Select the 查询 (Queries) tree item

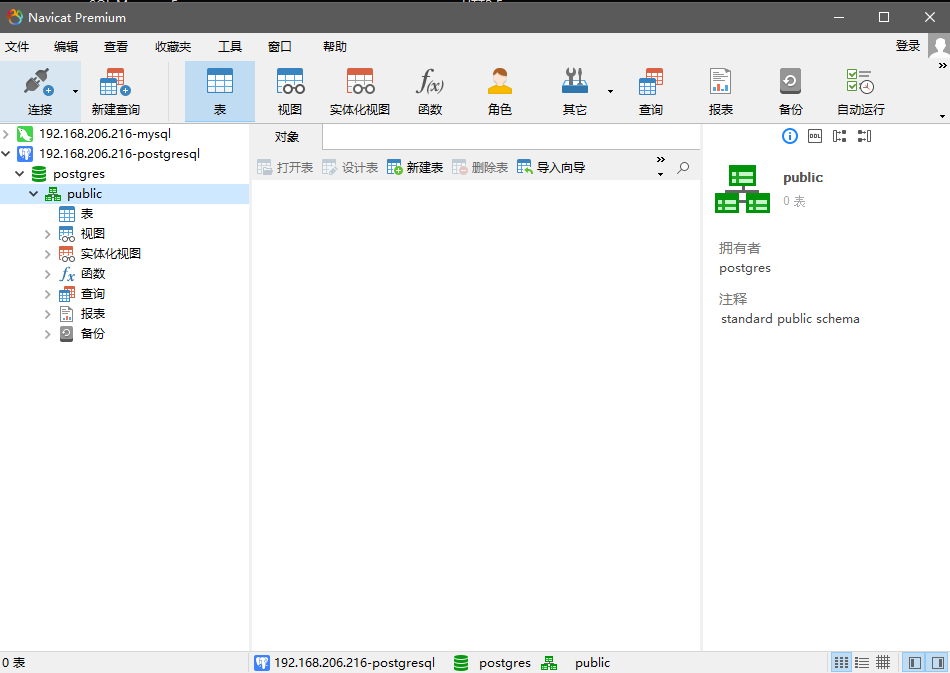click(93, 294)
